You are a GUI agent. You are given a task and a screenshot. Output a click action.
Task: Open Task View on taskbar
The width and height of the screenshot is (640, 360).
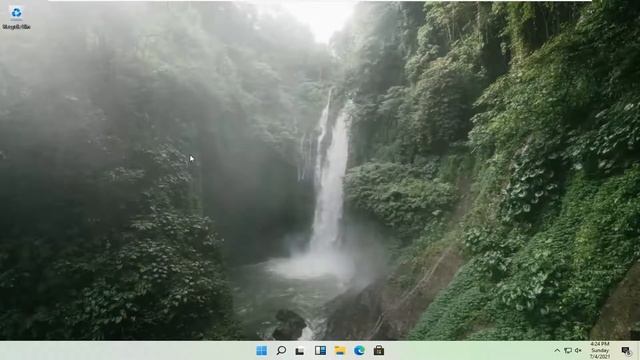click(300, 351)
